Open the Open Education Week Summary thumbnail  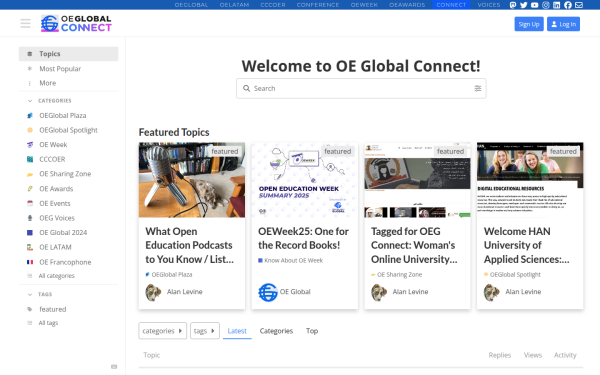click(305, 180)
